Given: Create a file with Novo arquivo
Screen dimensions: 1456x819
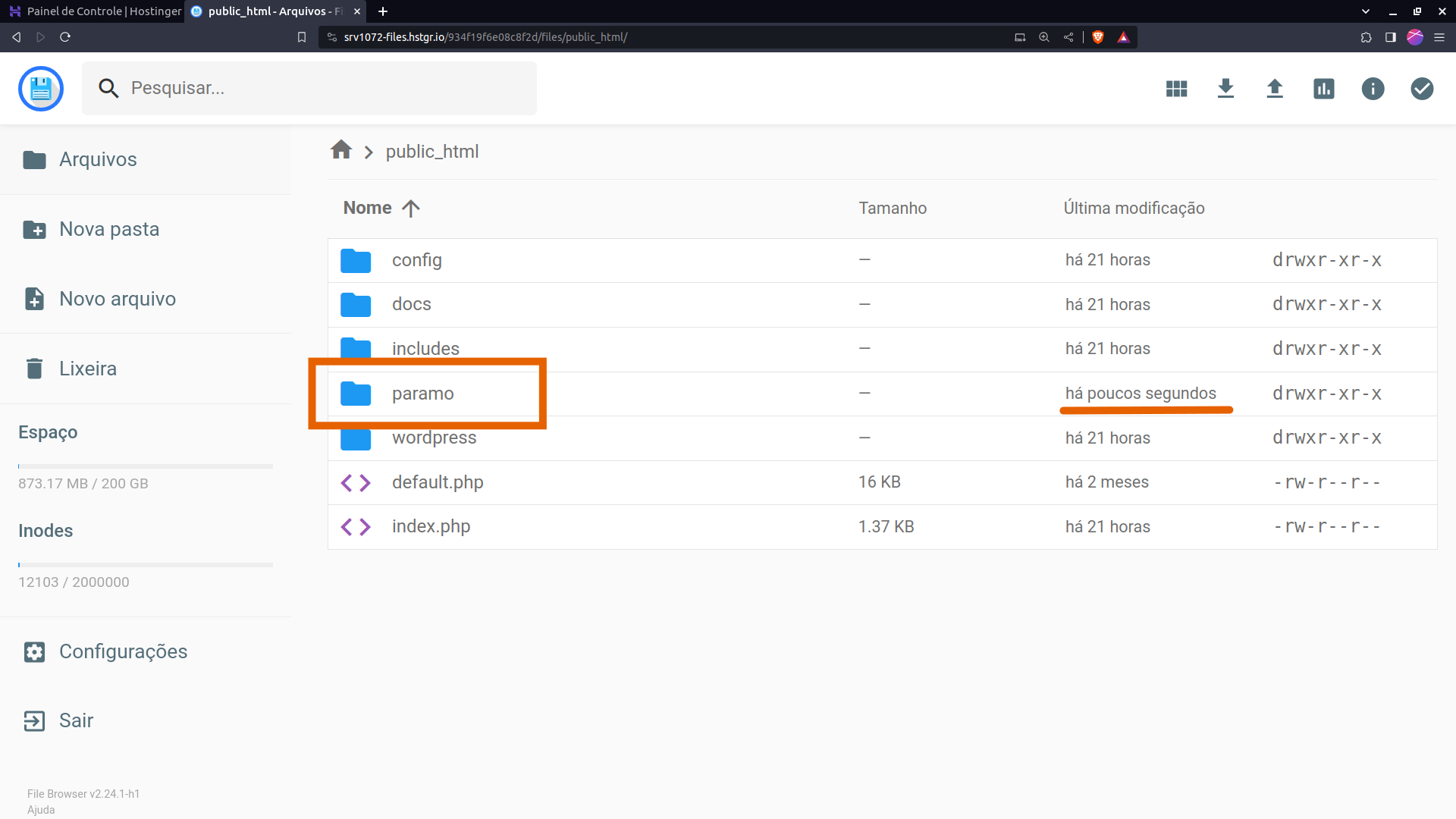Looking at the screenshot, I should click(x=146, y=299).
